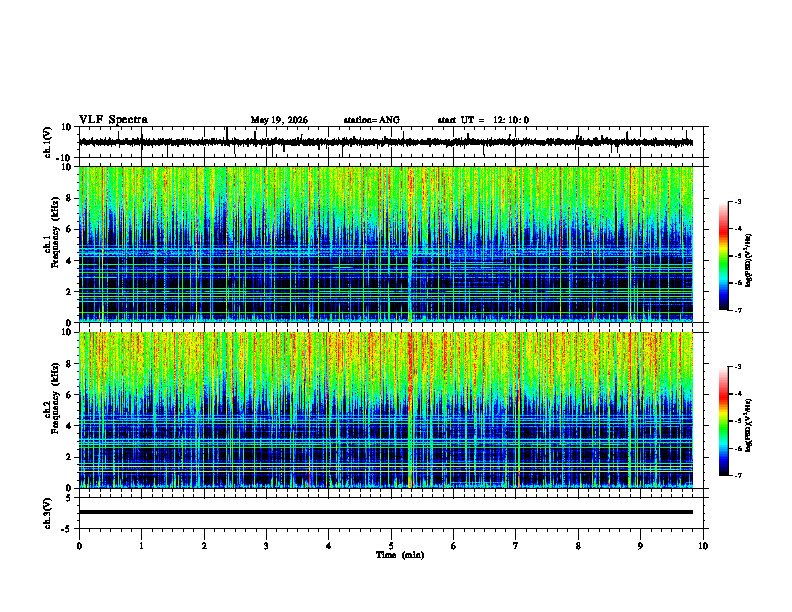The height and width of the screenshot is (612, 792).
Task: Click the -3 value on upper color scale
Action: point(738,201)
